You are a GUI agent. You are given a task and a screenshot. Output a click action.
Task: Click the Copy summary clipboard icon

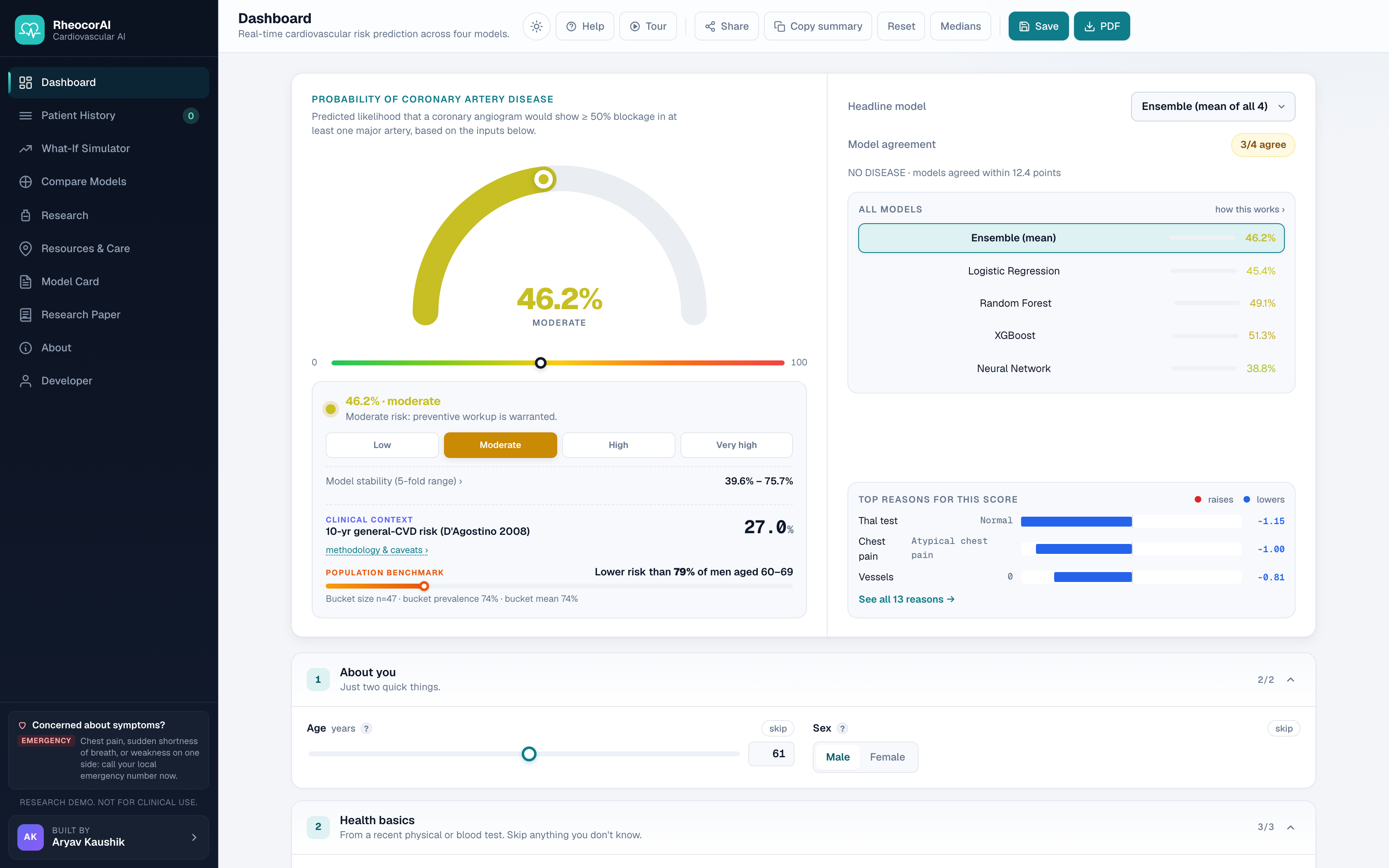point(779,26)
